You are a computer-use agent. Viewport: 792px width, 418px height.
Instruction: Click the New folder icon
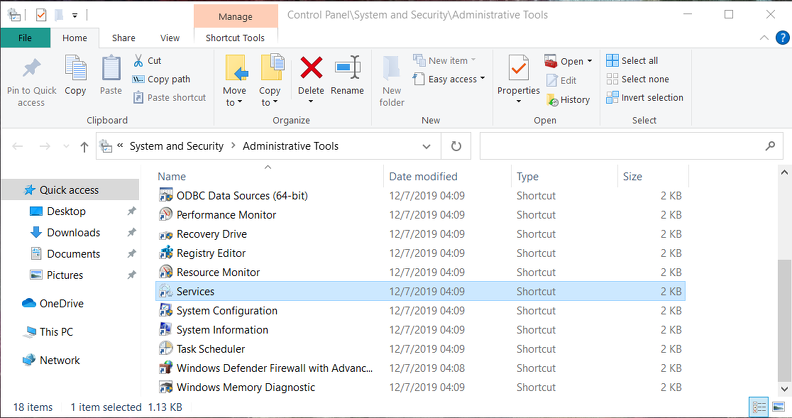click(x=391, y=68)
